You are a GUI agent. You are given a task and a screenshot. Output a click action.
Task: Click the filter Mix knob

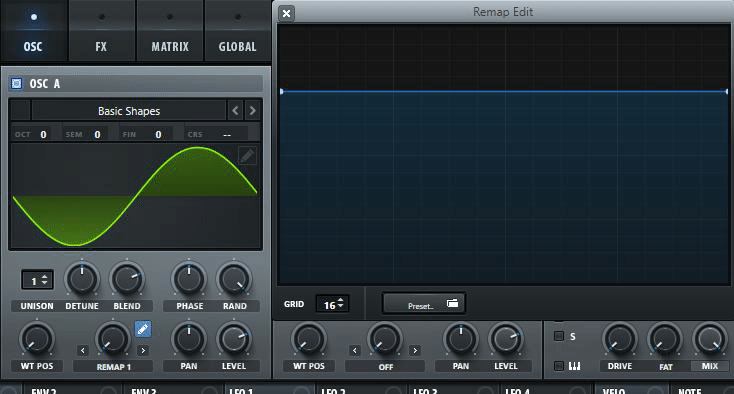coord(710,339)
